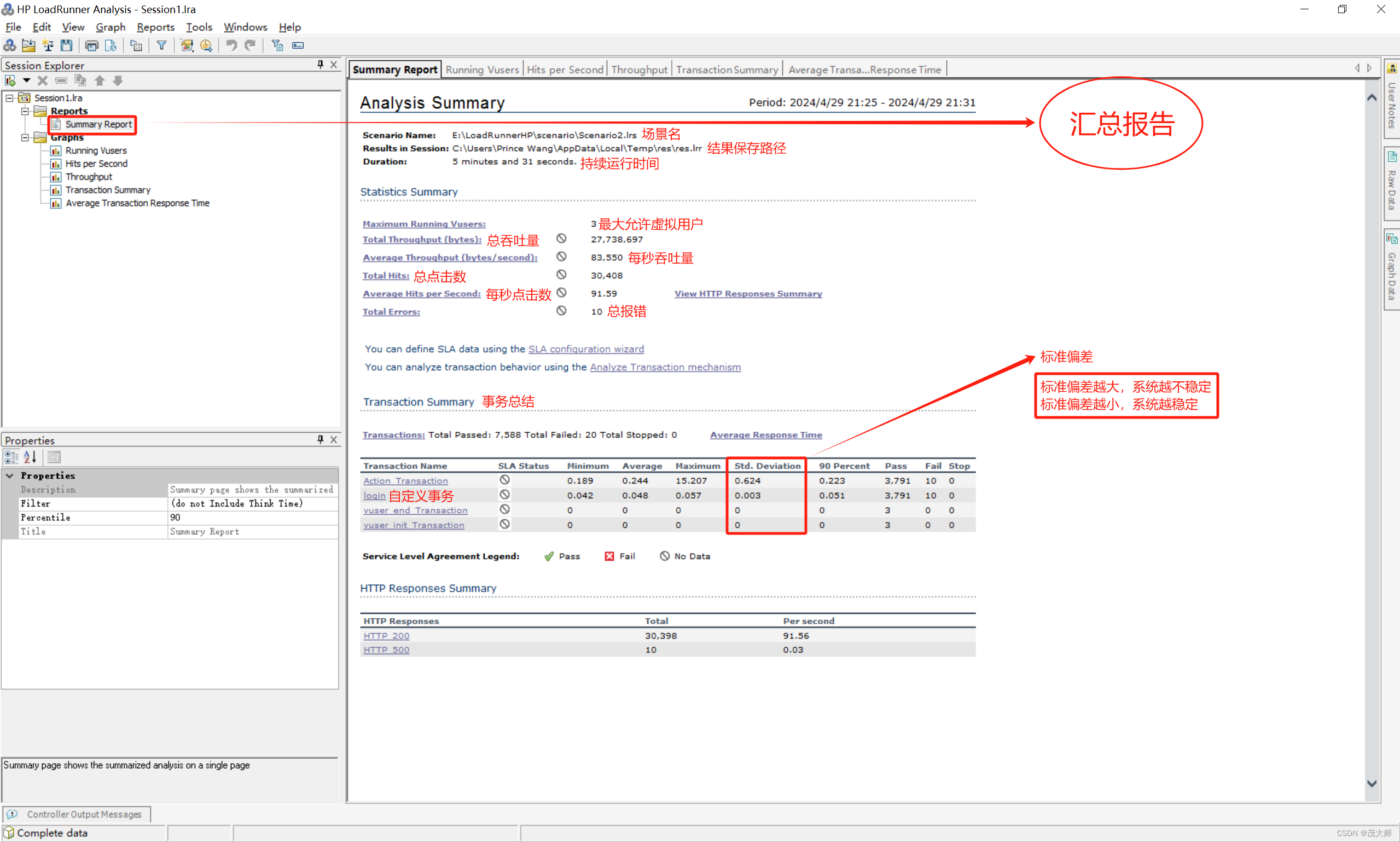1400x842 pixels.
Task: Open the Graph menu
Action: click(110, 27)
